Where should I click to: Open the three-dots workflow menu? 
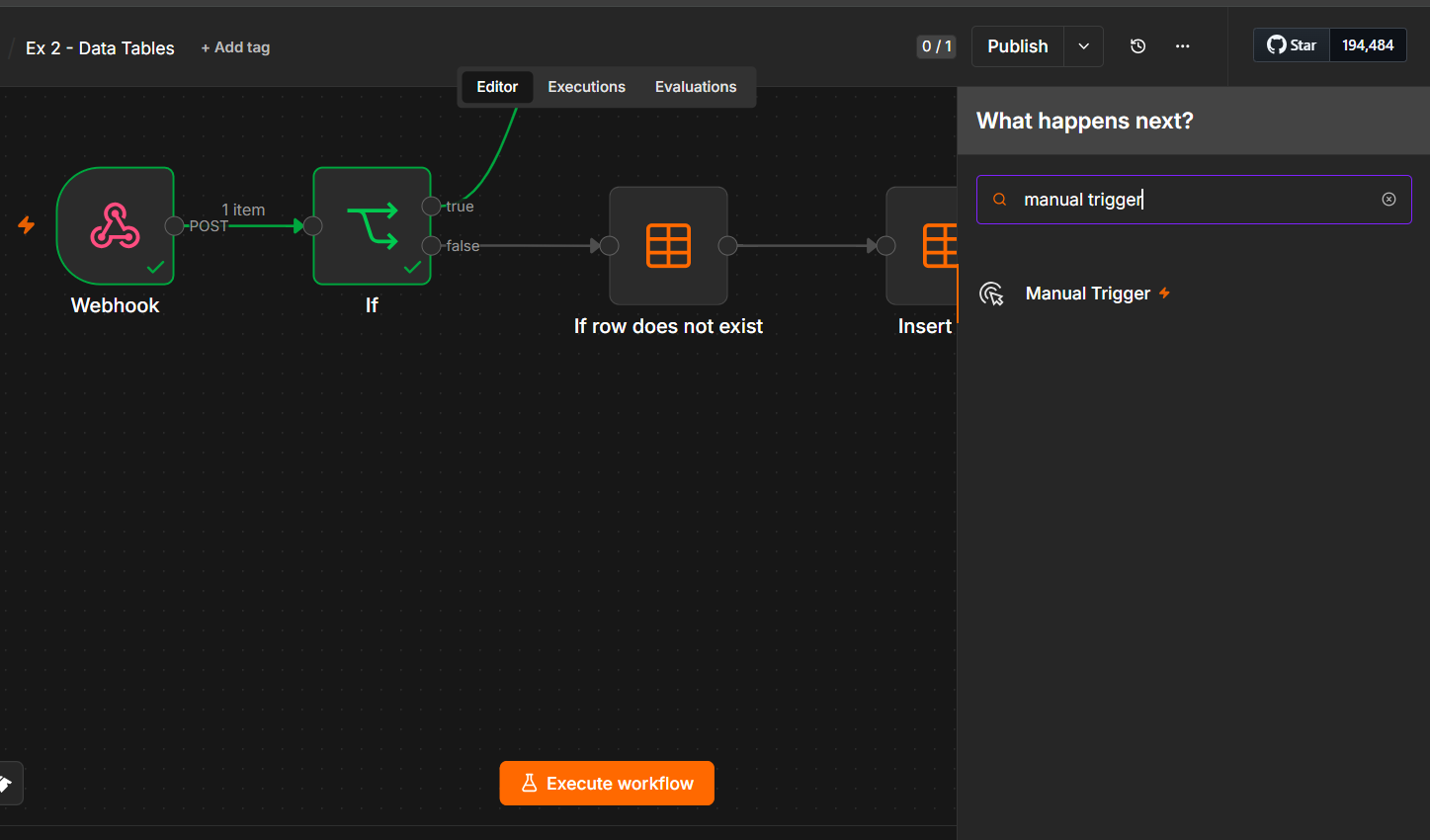tap(1182, 46)
